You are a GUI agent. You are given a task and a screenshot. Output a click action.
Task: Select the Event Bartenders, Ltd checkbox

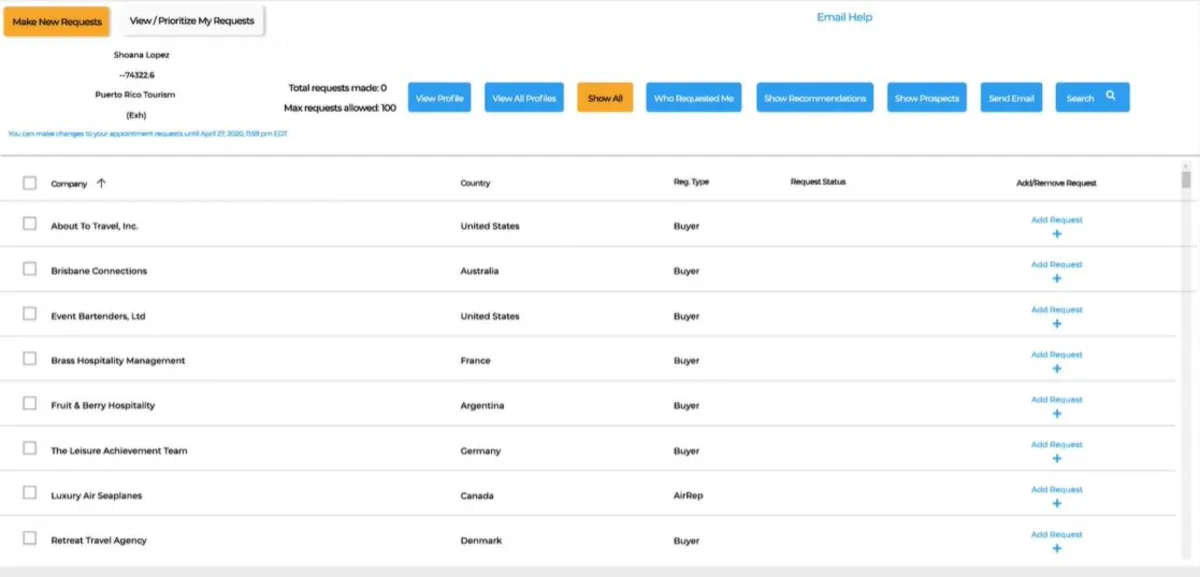tap(30, 314)
